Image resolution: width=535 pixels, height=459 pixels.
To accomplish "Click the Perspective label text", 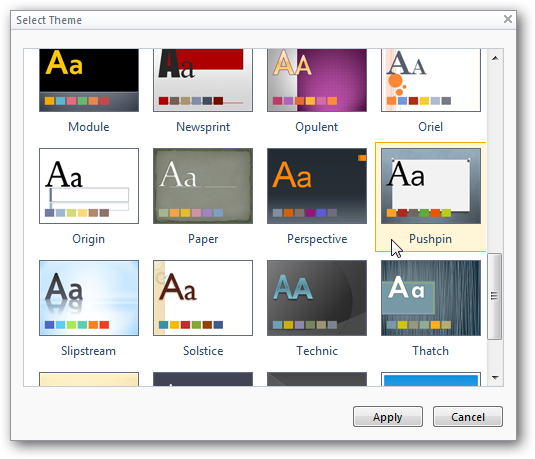I will pyautogui.click(x=317, y=239).
